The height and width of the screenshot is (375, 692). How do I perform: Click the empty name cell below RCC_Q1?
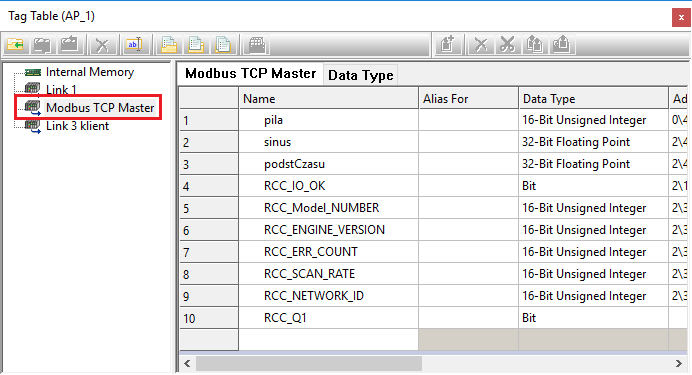[328, 340]
